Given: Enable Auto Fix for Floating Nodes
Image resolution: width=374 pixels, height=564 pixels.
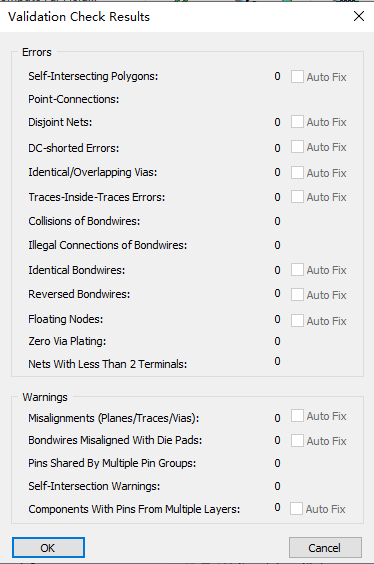Looking at the screenshot, I should coord(297,320).
